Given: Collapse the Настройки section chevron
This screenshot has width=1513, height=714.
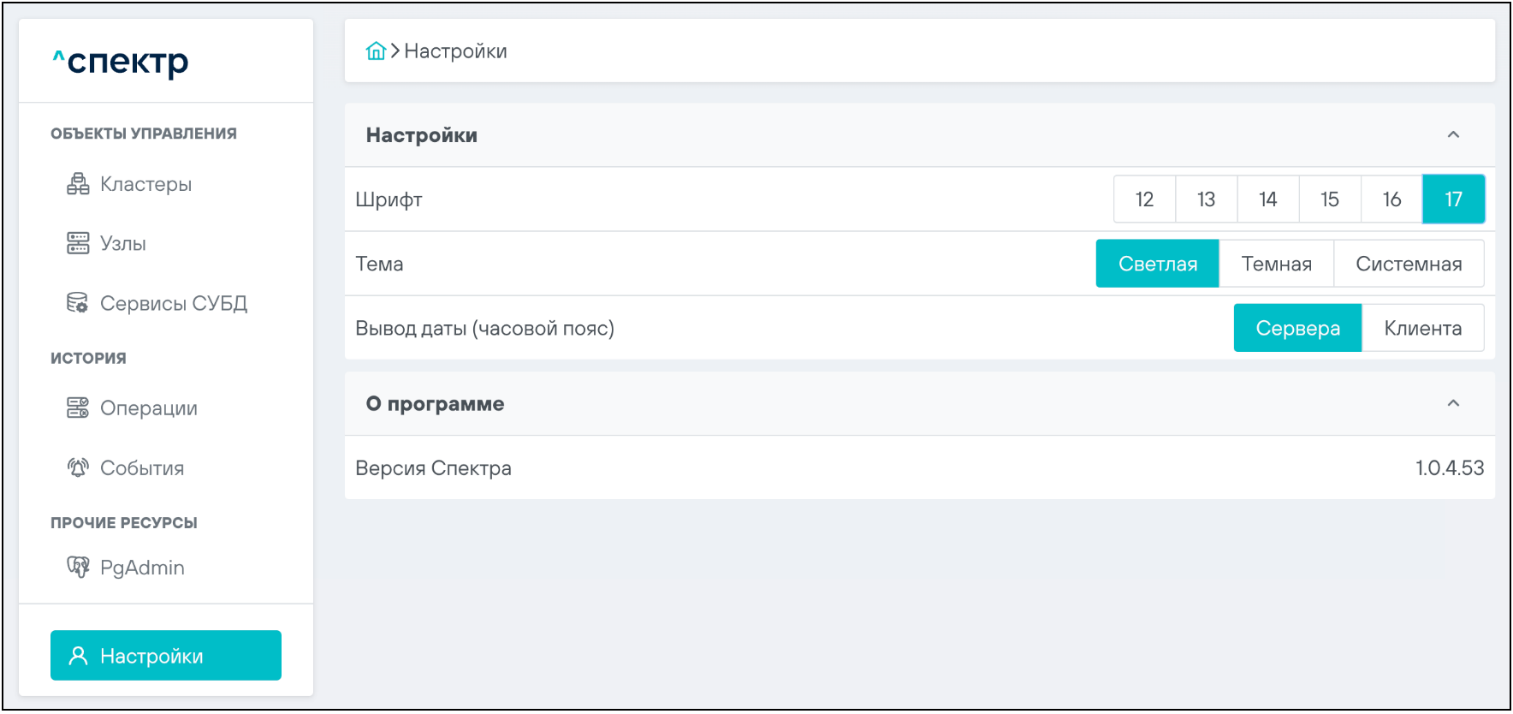Looking at the screenshot, I should tap(1453, 135).
